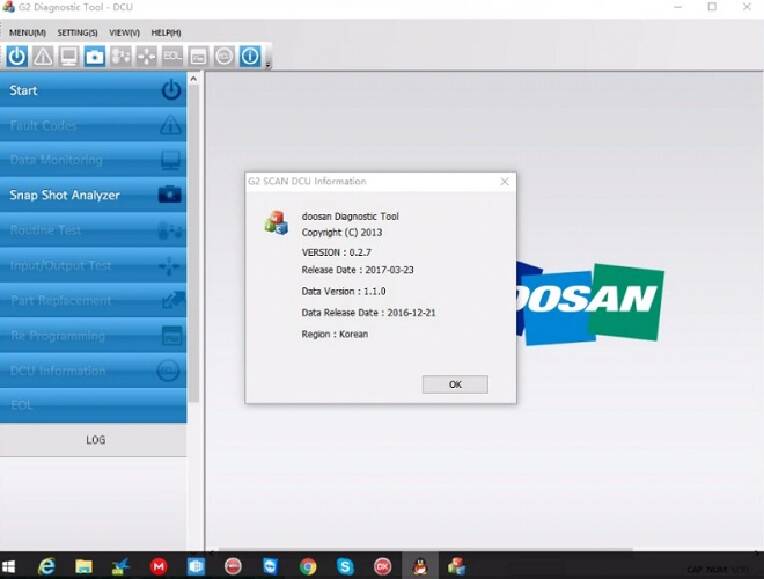Select Input/Output Test in the side panel

tap(93, 265)
